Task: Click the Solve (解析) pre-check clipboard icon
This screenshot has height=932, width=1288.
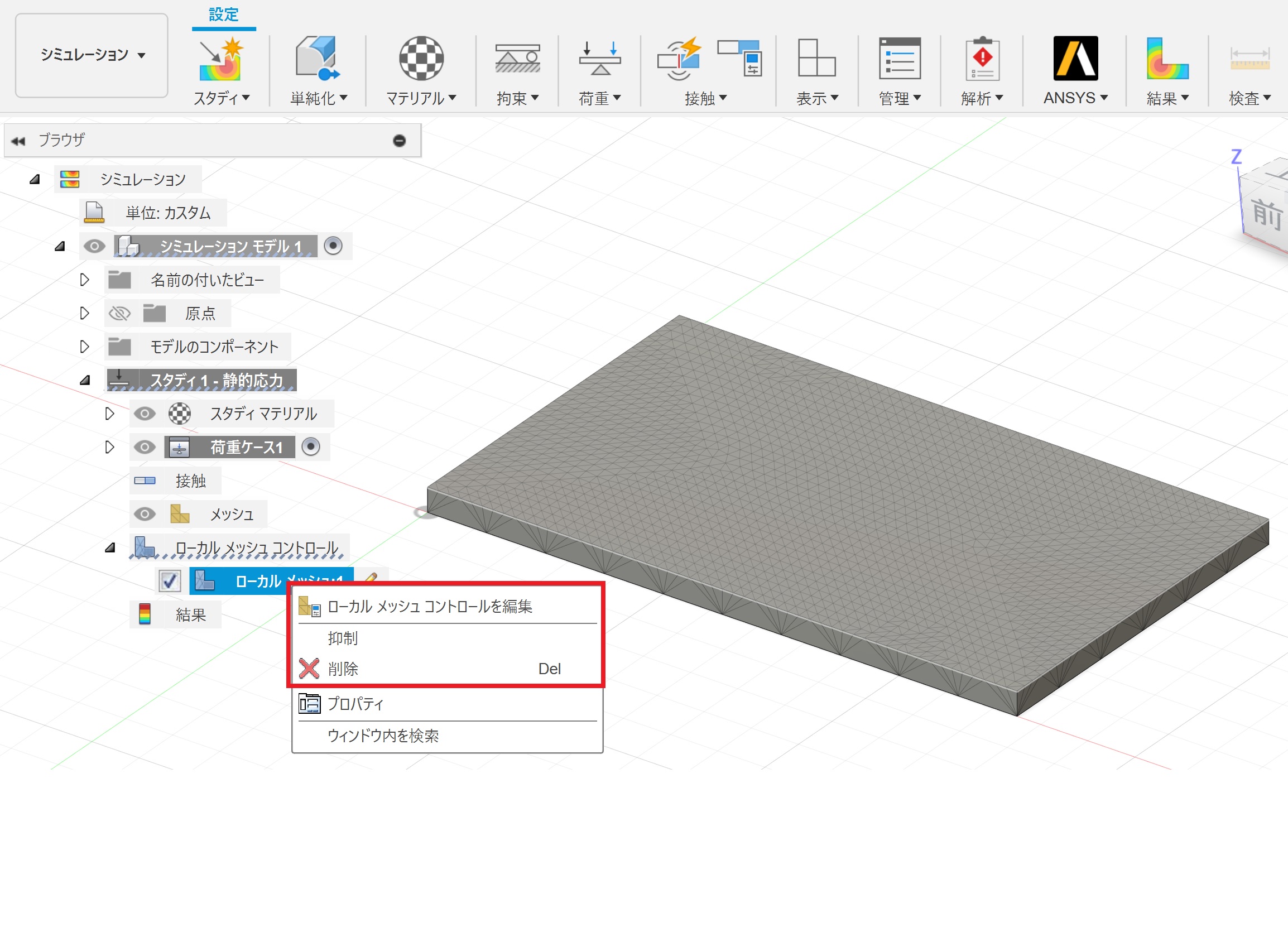Action: [983, 59]
